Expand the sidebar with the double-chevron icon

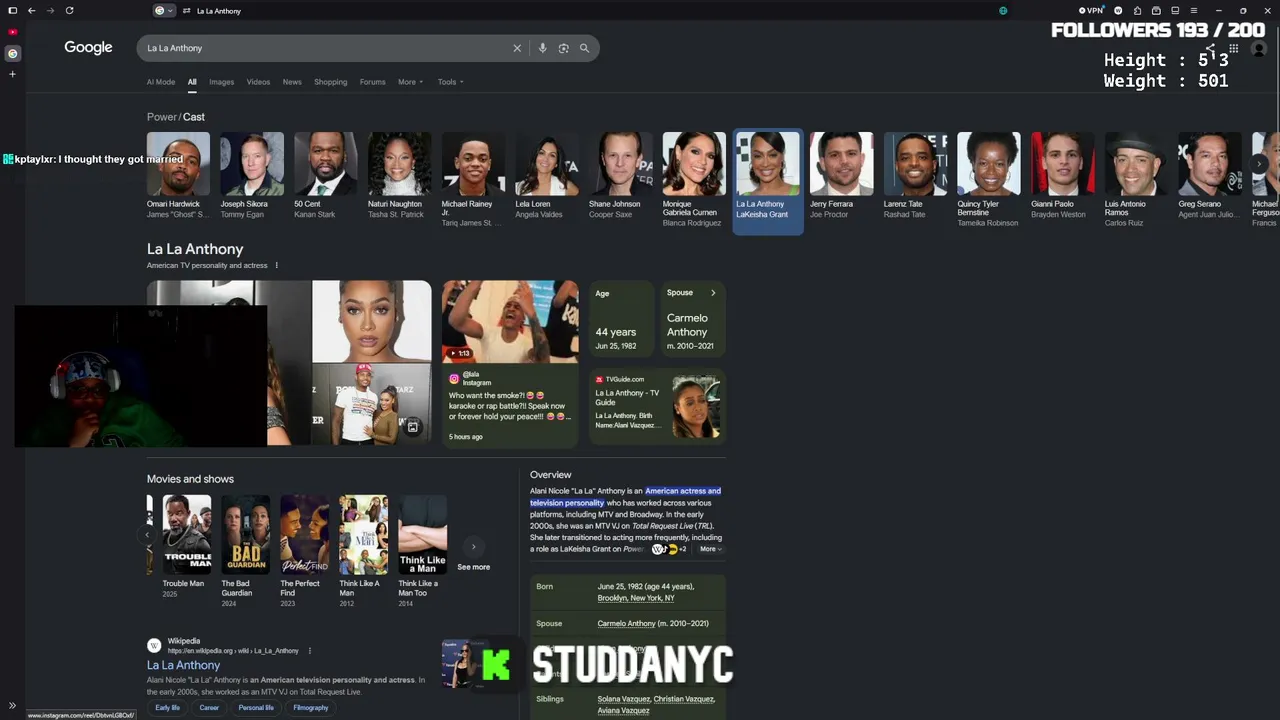click(12, 706)
